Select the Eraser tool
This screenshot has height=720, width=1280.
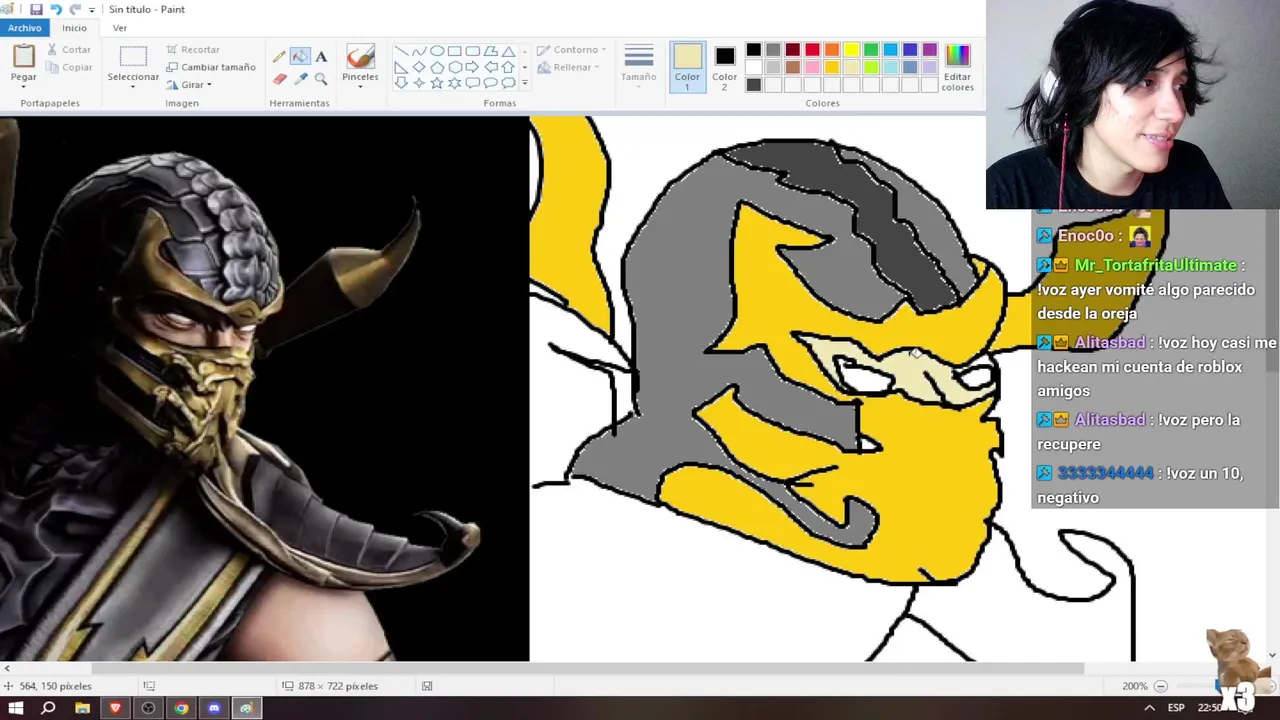280,78
